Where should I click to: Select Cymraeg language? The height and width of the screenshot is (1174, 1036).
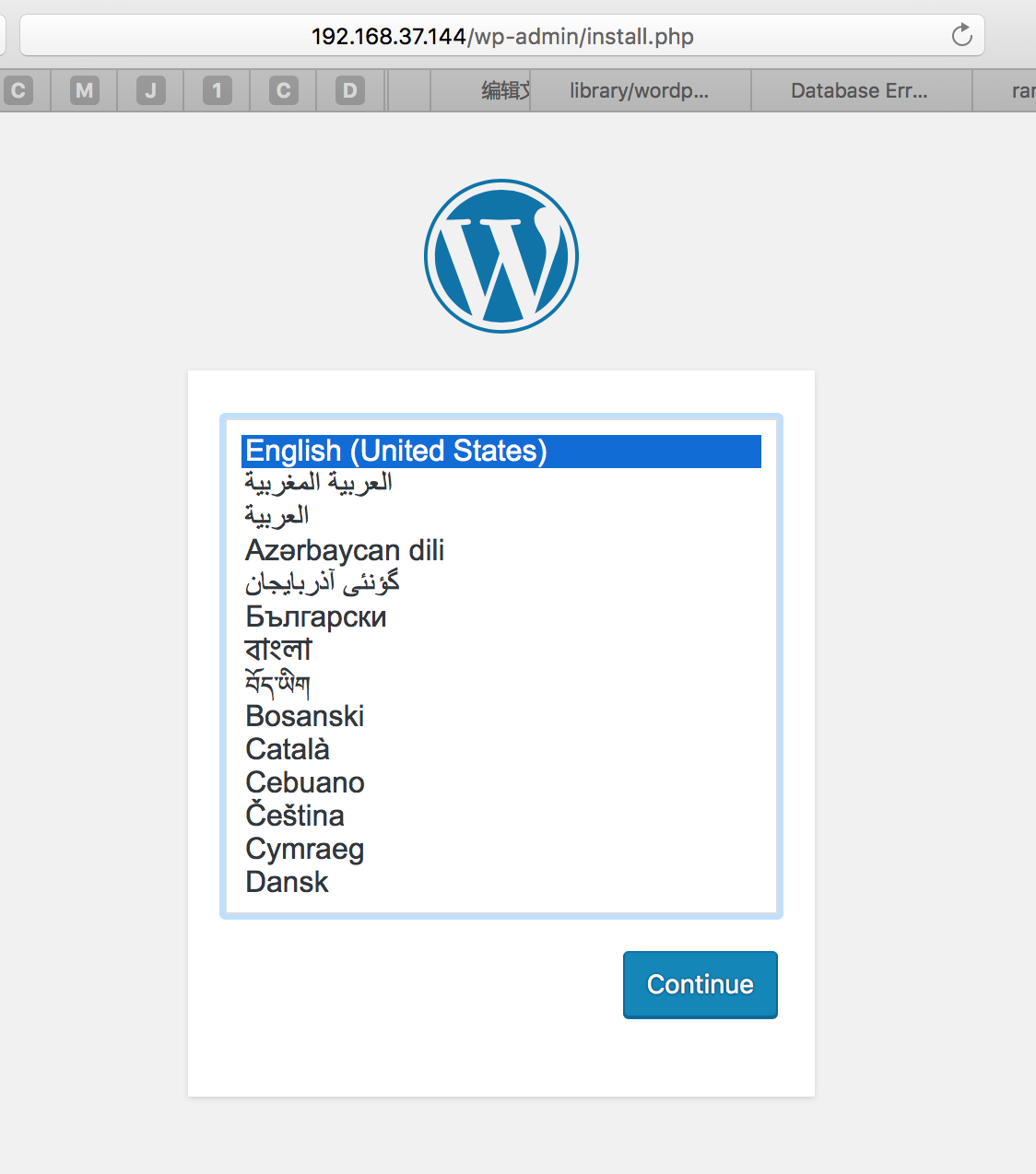coord(501,849)
